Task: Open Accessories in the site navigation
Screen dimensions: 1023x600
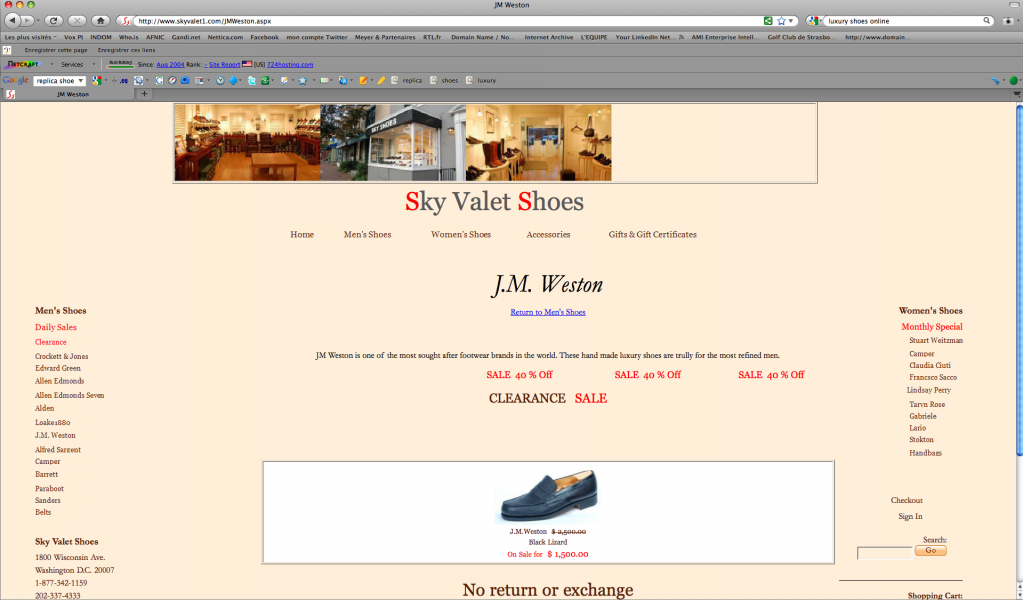Action: (x=548, y=235)
